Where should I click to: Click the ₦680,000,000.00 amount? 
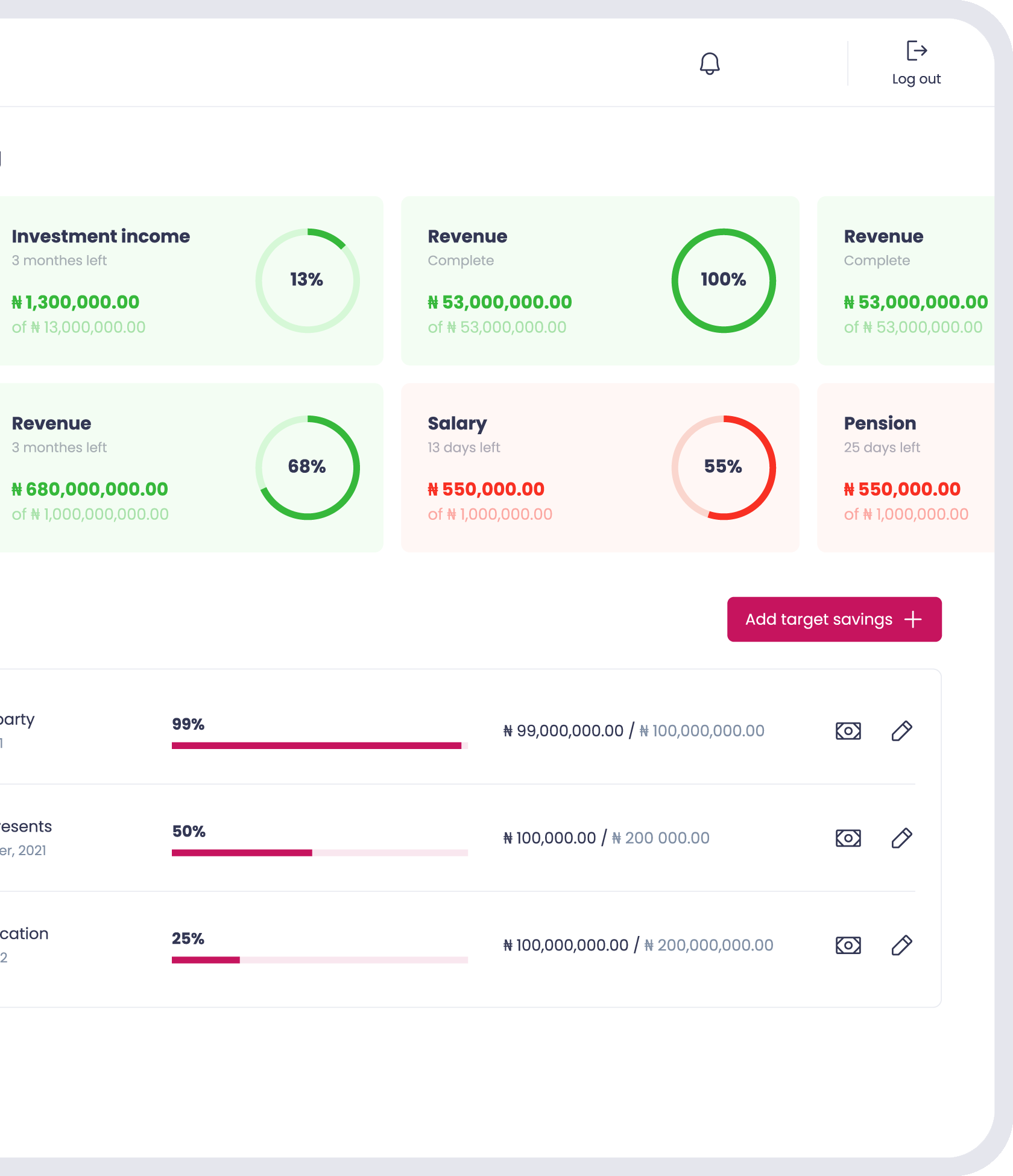90,489
